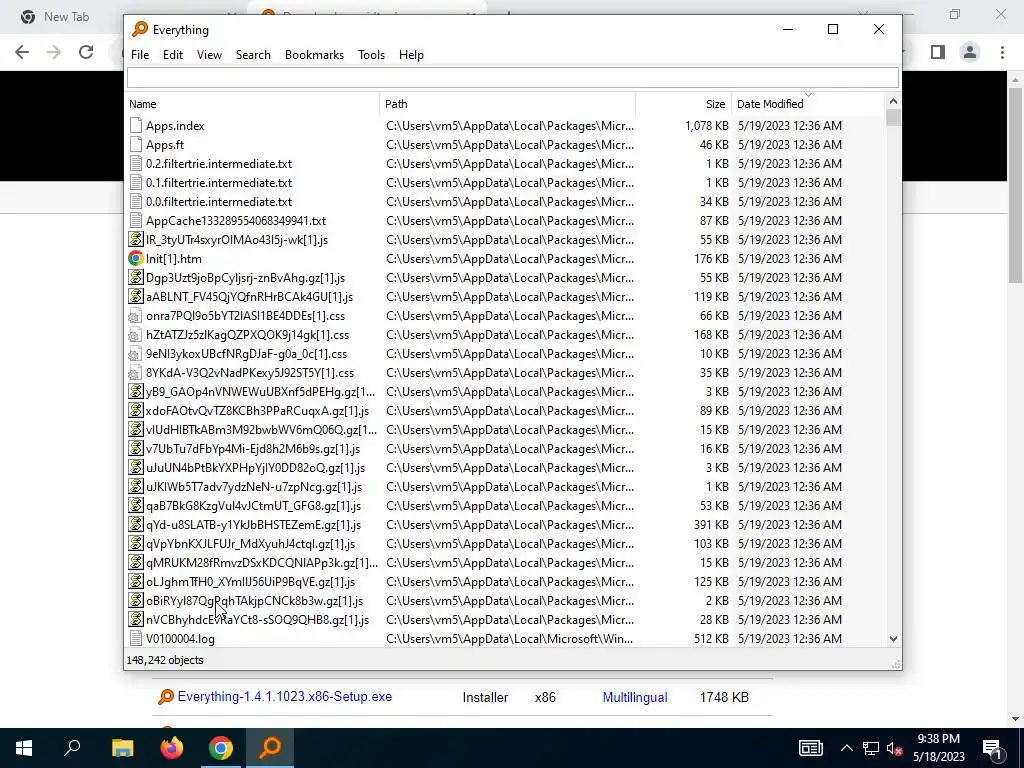
Task: Click the 148,242 objects status text
Action: [x=165, y=660]
